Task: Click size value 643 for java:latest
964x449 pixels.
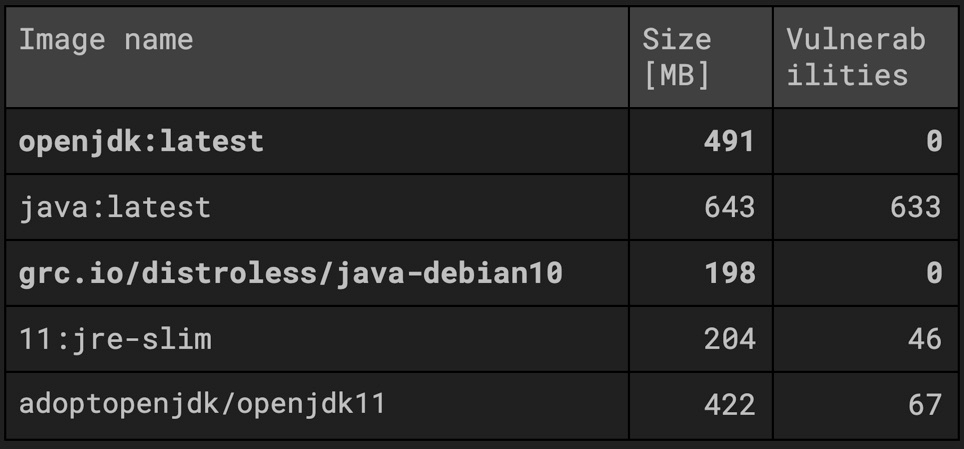Action: 727,207
